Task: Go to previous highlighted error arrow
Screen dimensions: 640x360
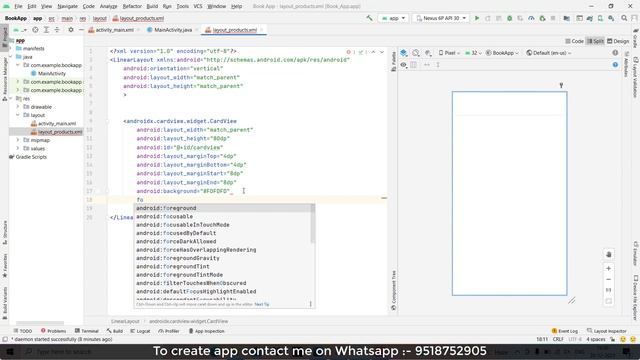Action: [x=373, y=52]
